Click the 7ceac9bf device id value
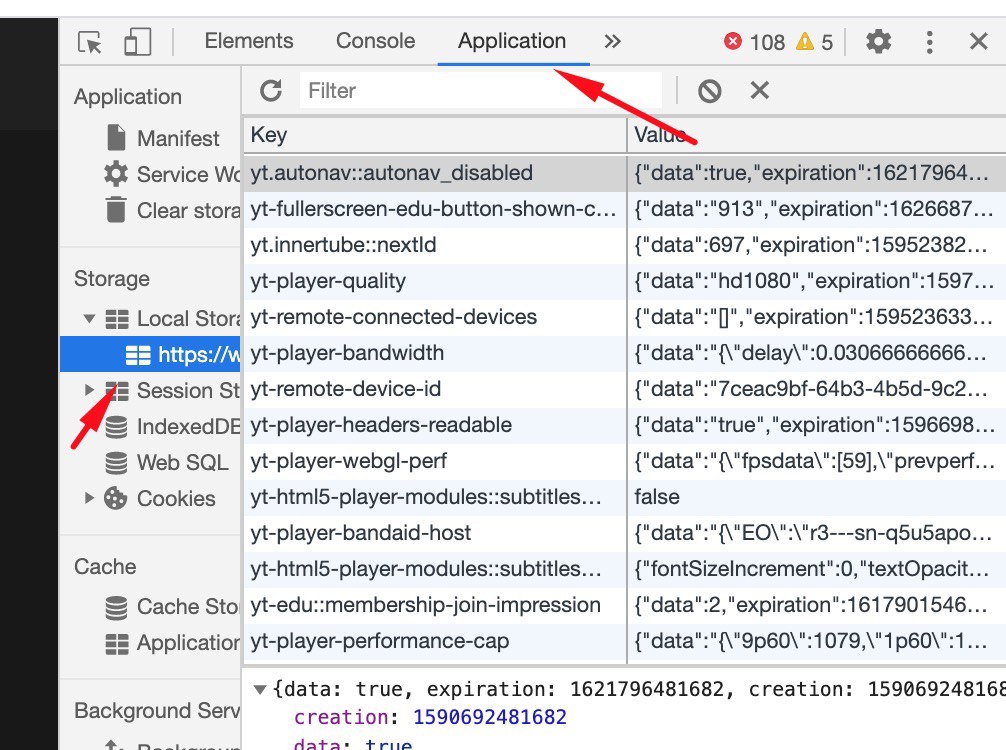Image resolution: width=1006 pixels, height=750 pixels. tap(817, 389)
